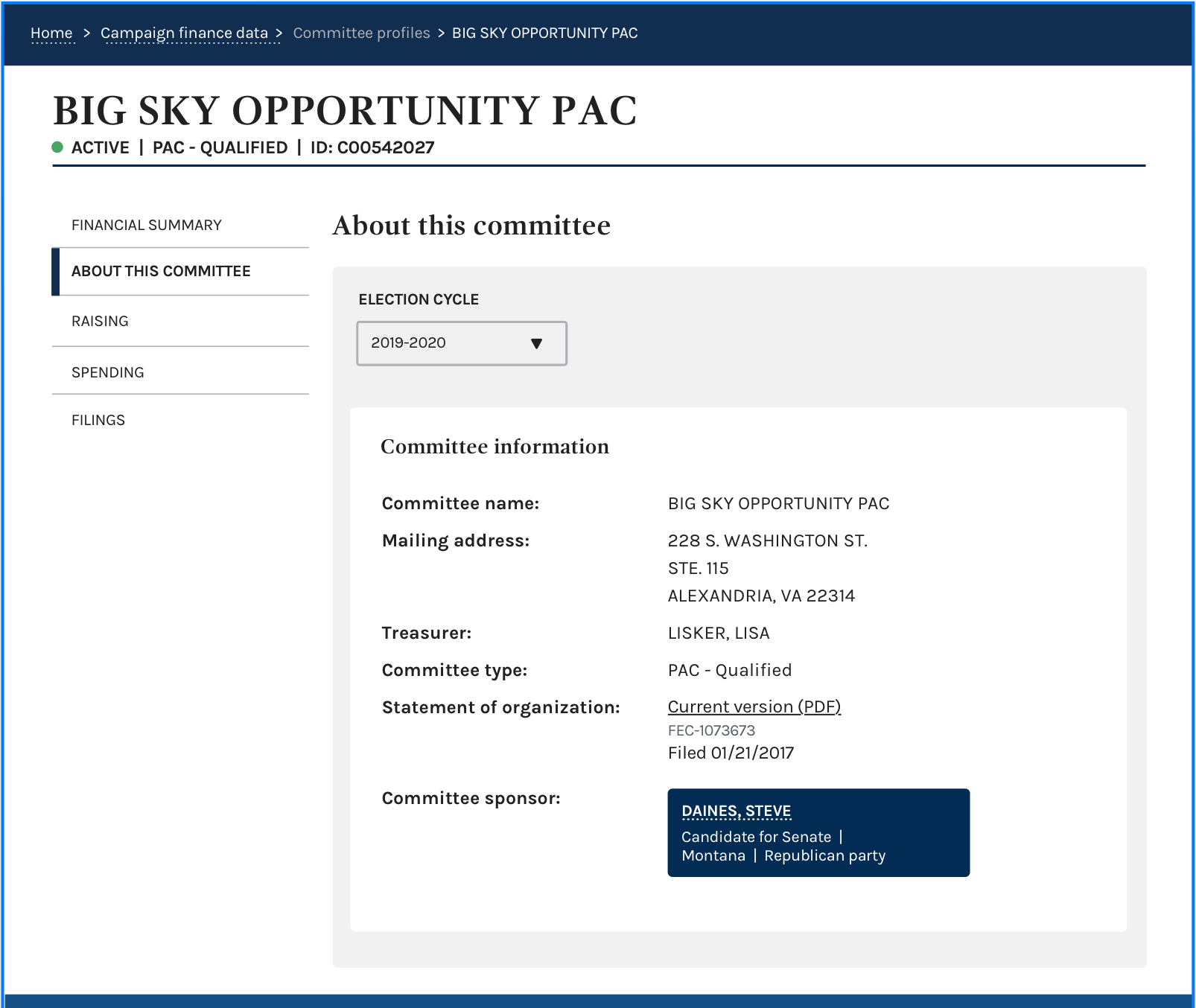Viewport: 1196px width, 1008px height.
Task: Expand the Election Cycle 2019-2020 dropdown
Action: point(462,343)
